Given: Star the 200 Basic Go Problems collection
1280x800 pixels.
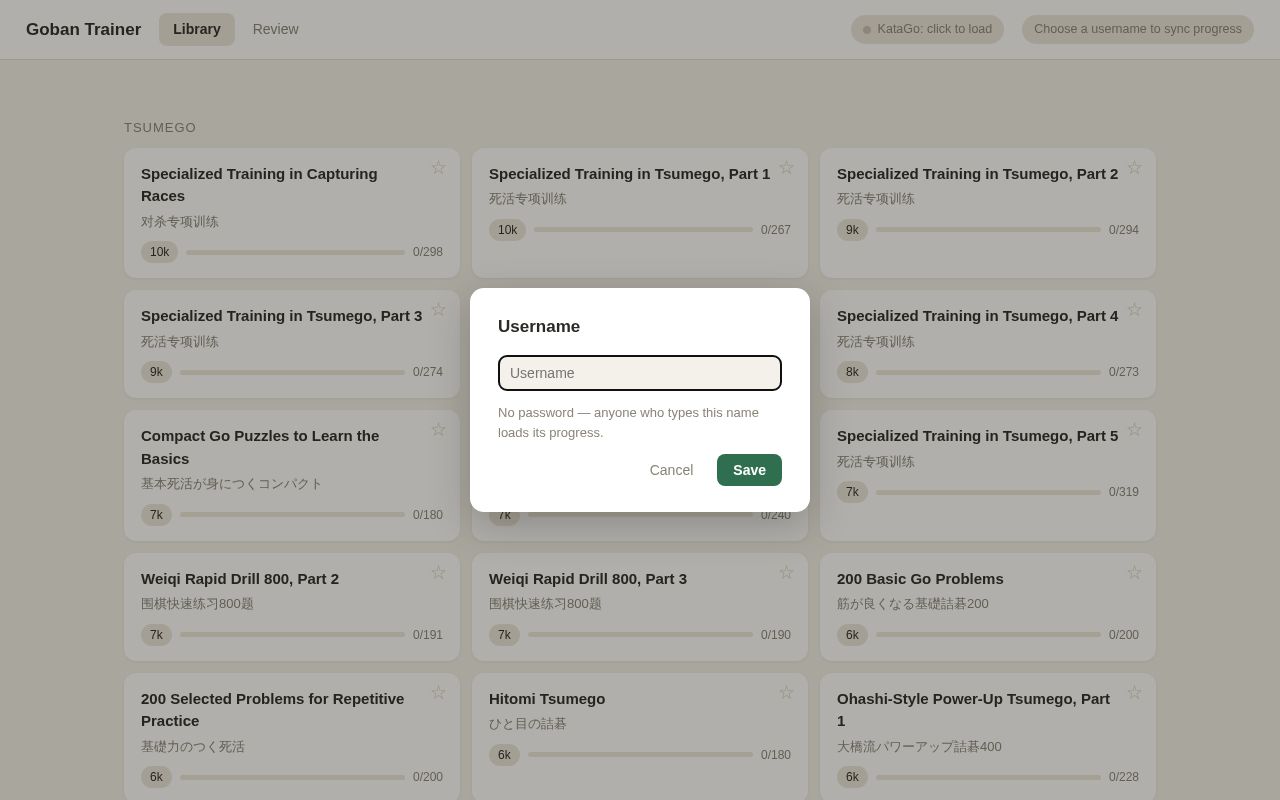Looking at the screenshot, I should coord(1134,573).
